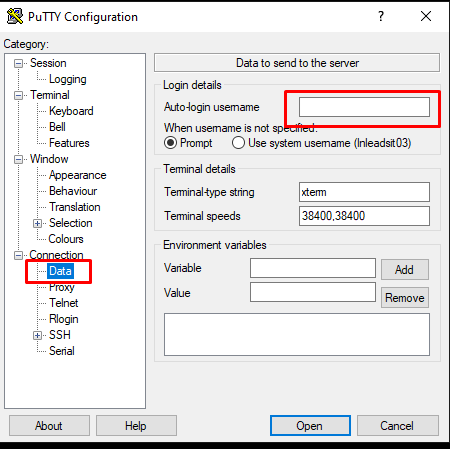Select Use system username radio option
The height and width of the screenshot is (449, 450).
coord(238,143)
